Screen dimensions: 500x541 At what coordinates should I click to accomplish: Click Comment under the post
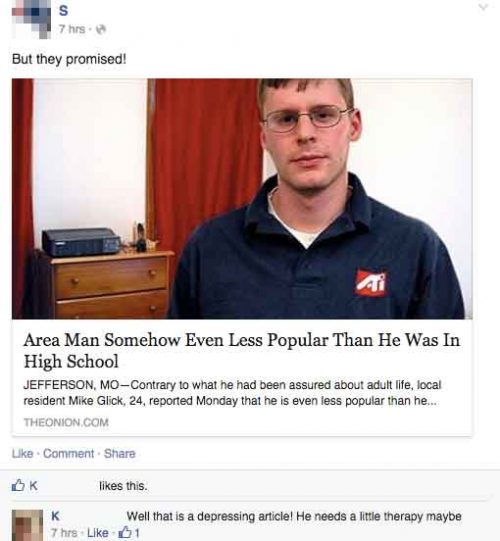(x=68, y=453)
